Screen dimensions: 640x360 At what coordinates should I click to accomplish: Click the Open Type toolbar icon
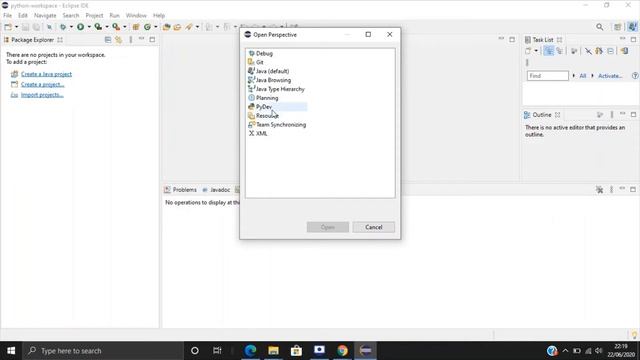(166, 27)
